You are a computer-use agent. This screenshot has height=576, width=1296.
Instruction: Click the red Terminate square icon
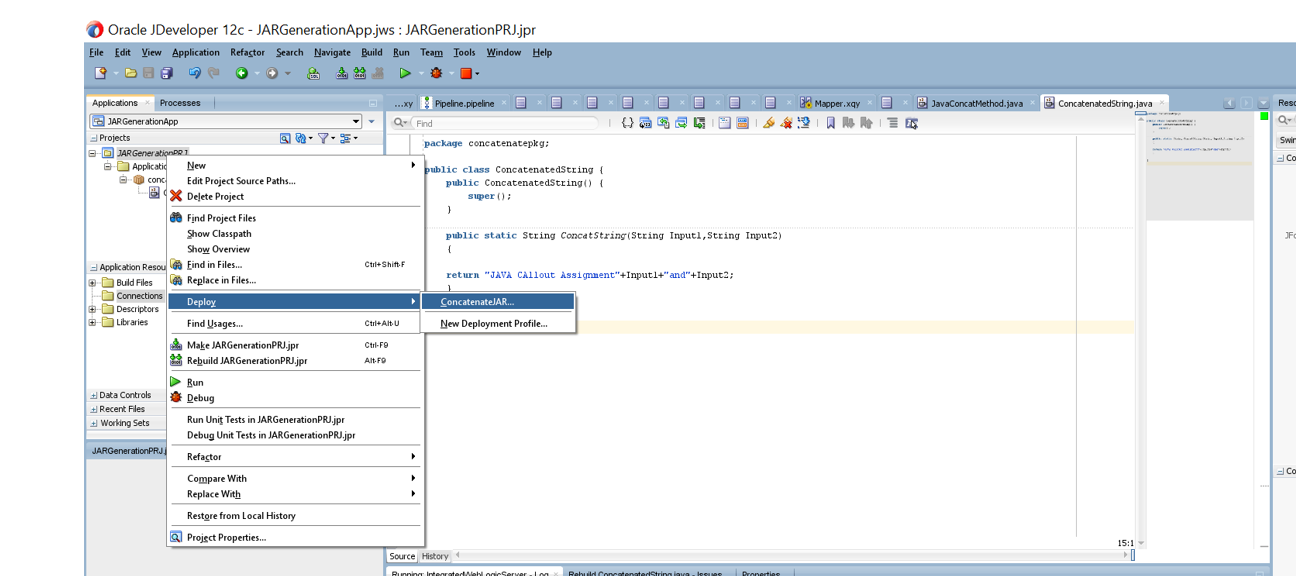[x=466, y=73]
